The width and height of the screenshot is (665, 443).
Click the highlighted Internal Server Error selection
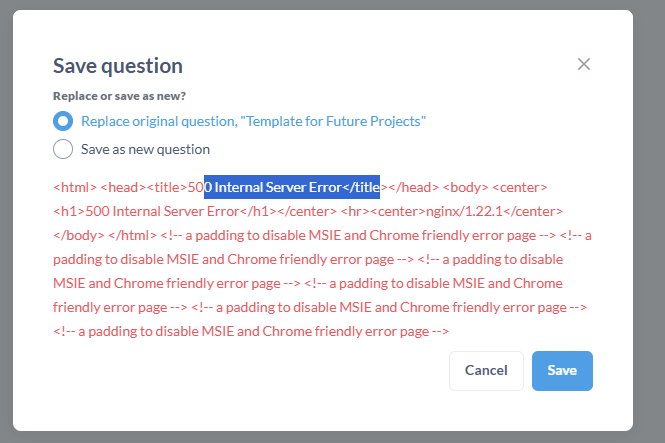292,187
